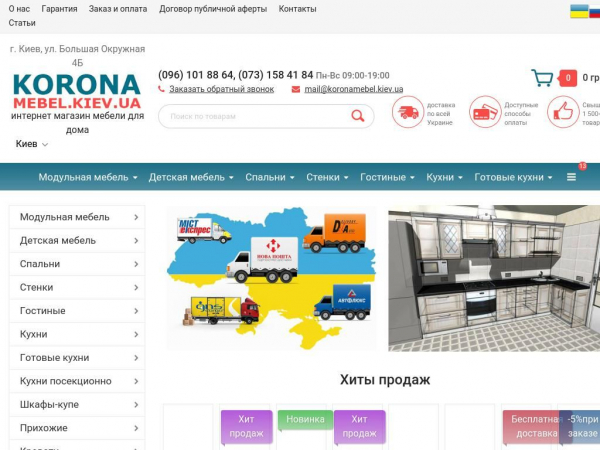Screen dimensions: 600x450
Task: Select sidebar category Кухни
Action: pyautogui.click(x=77, y=334)
